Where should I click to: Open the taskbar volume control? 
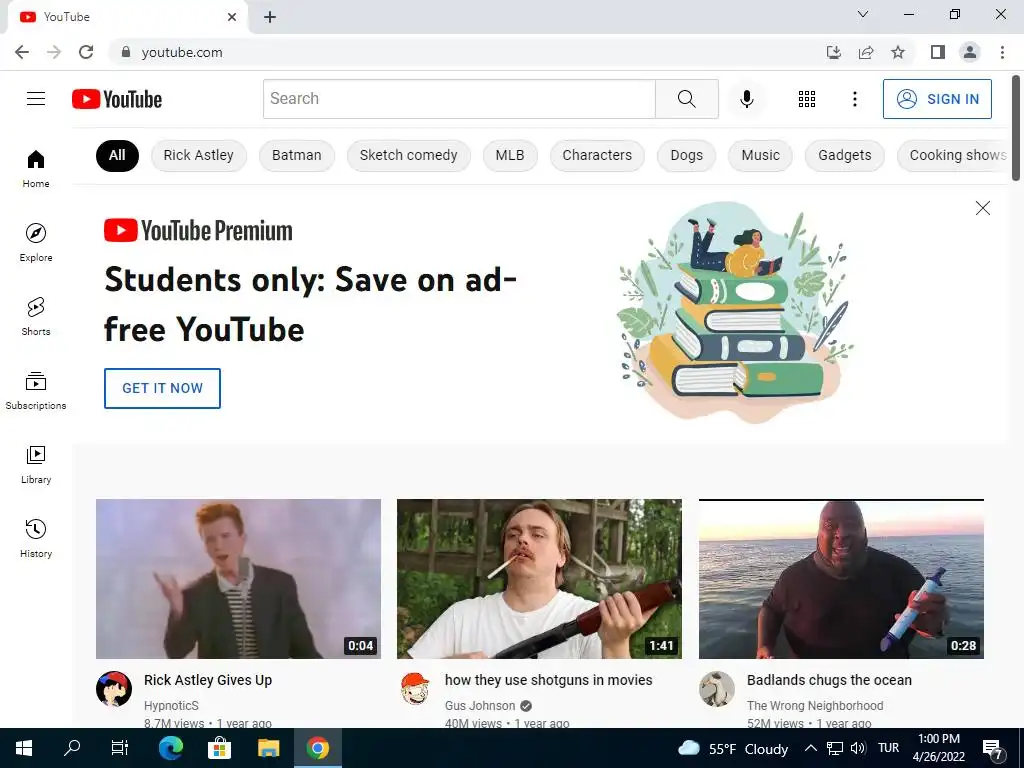coord(858,748)
